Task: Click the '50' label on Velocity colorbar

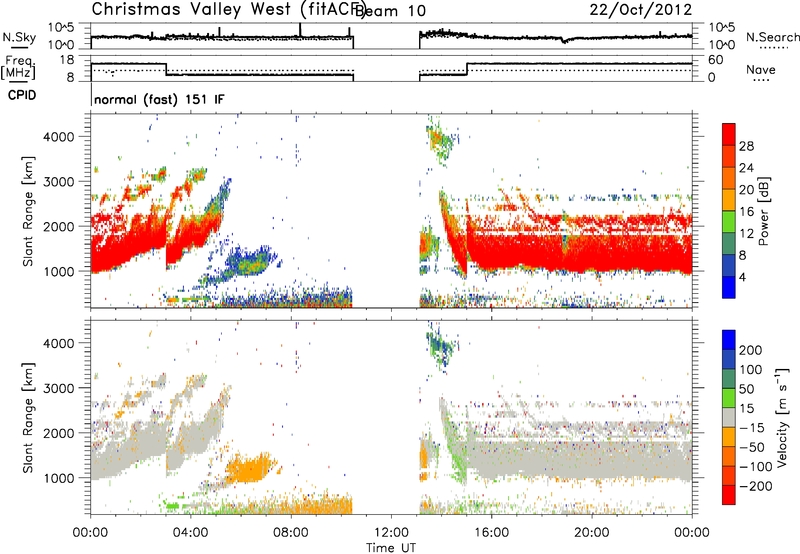Action: tap(746, 389)
